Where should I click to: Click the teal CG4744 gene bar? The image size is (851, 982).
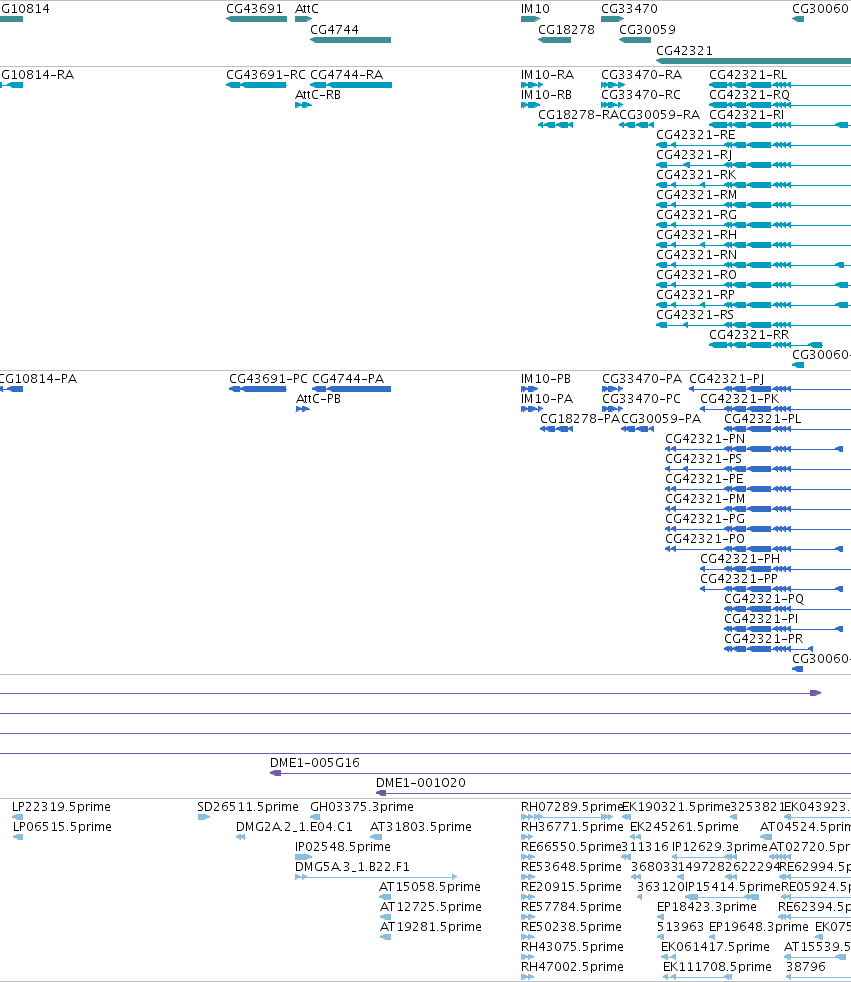(x=351, y=40)
